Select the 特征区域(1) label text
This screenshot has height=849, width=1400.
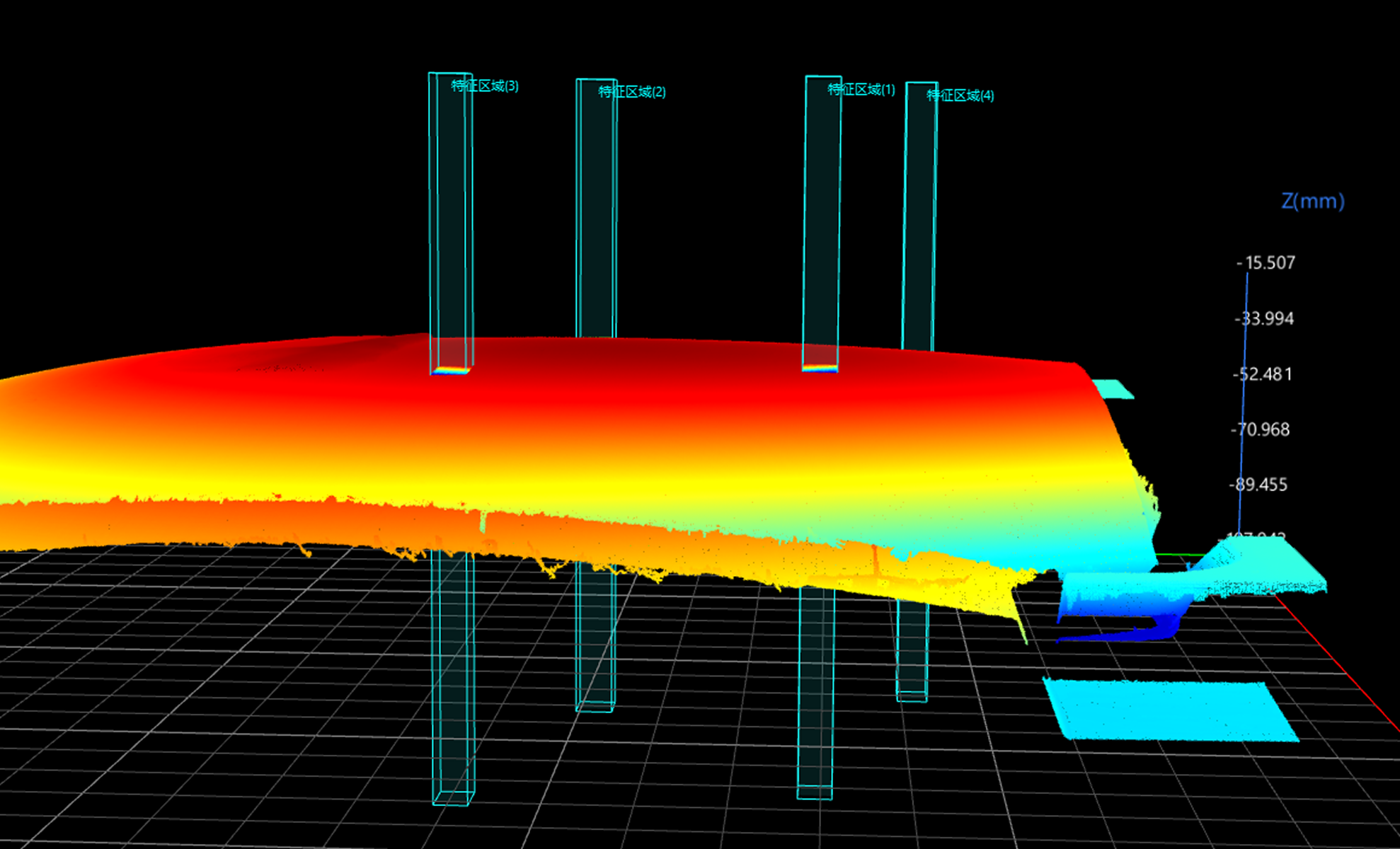click(861, 90)
